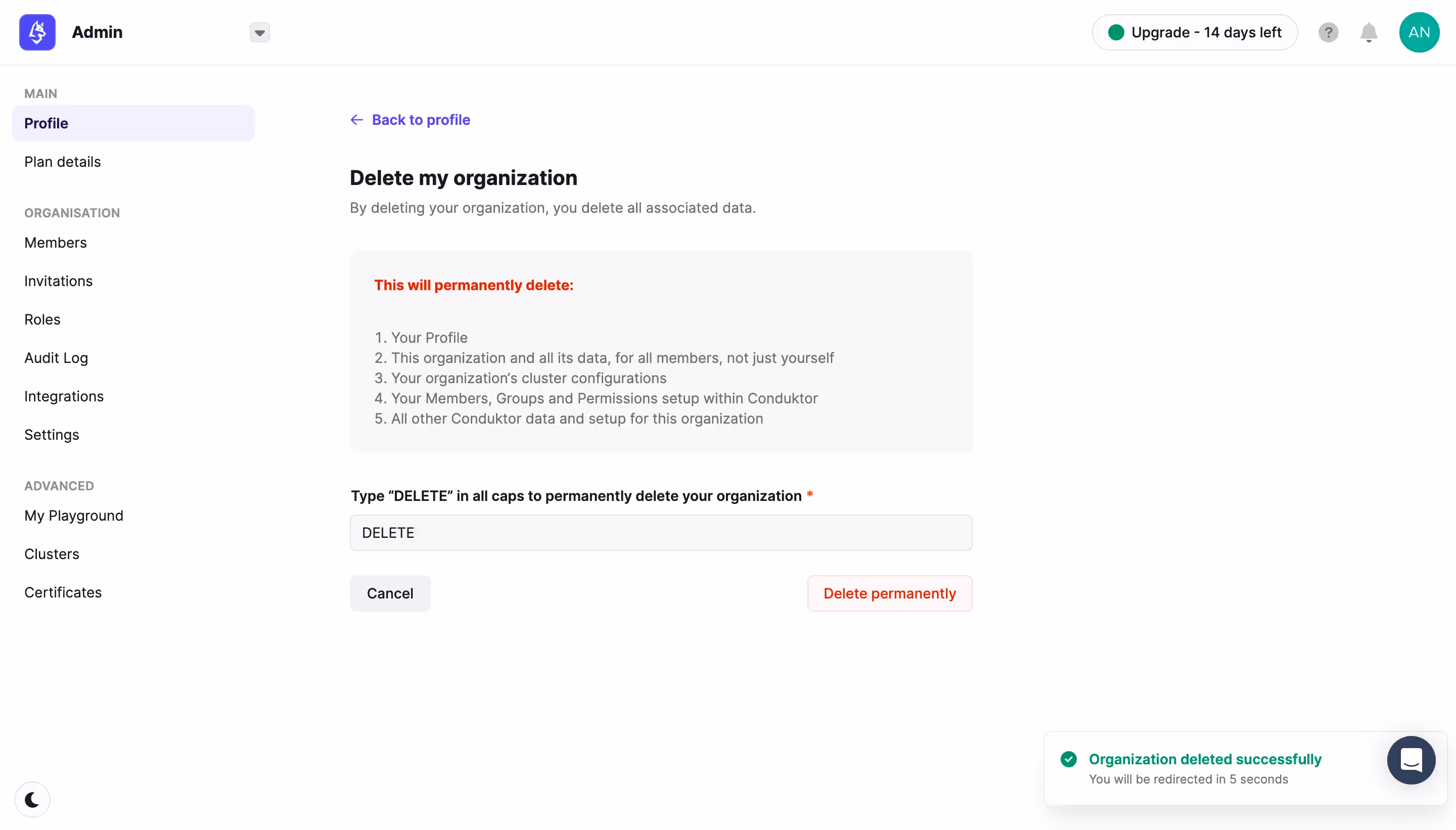Open the Audit Log

[56, 358]
